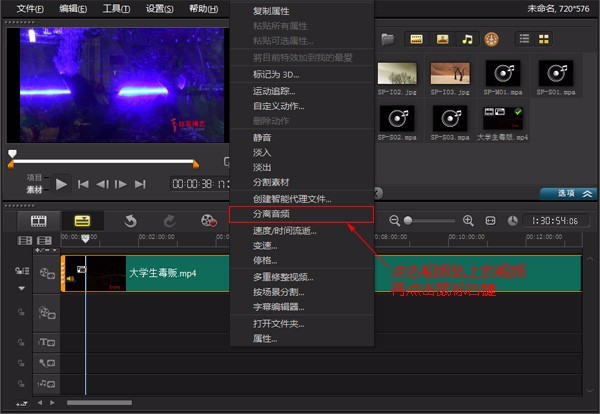The image size is (600, 414).
Task: Toggle audio files filter music note icon
Action: [467, 39]
